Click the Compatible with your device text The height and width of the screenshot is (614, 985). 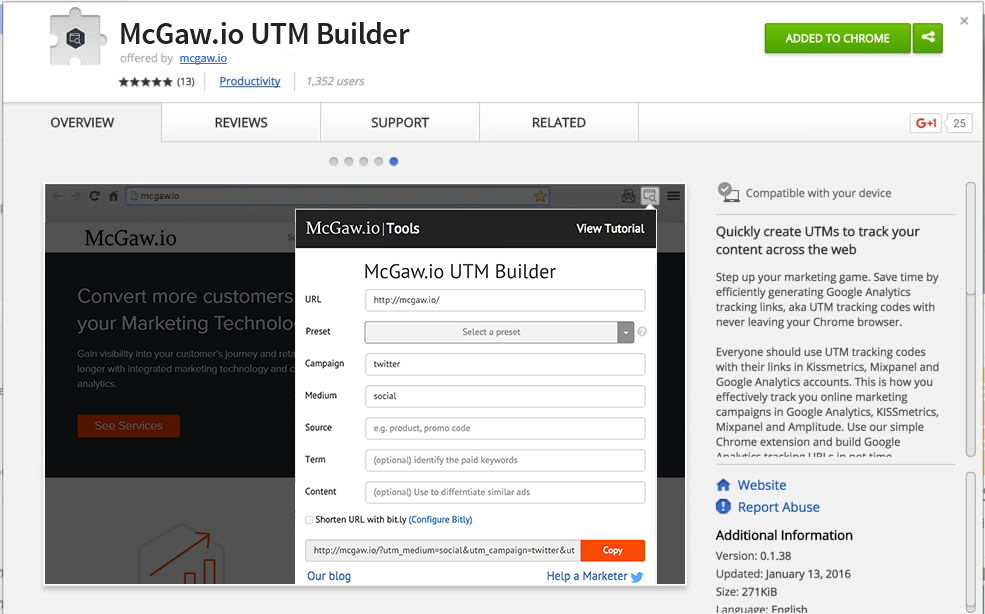pyautogui.click(x=819, y=193)
